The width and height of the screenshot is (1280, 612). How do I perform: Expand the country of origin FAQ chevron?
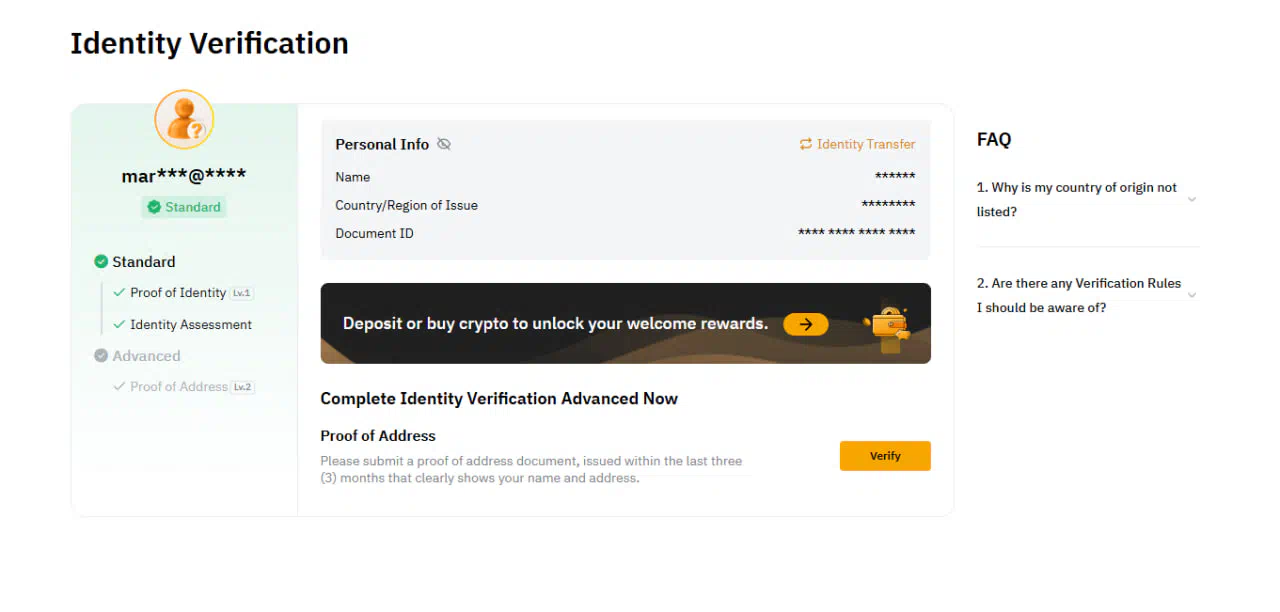pos(1191,199)
